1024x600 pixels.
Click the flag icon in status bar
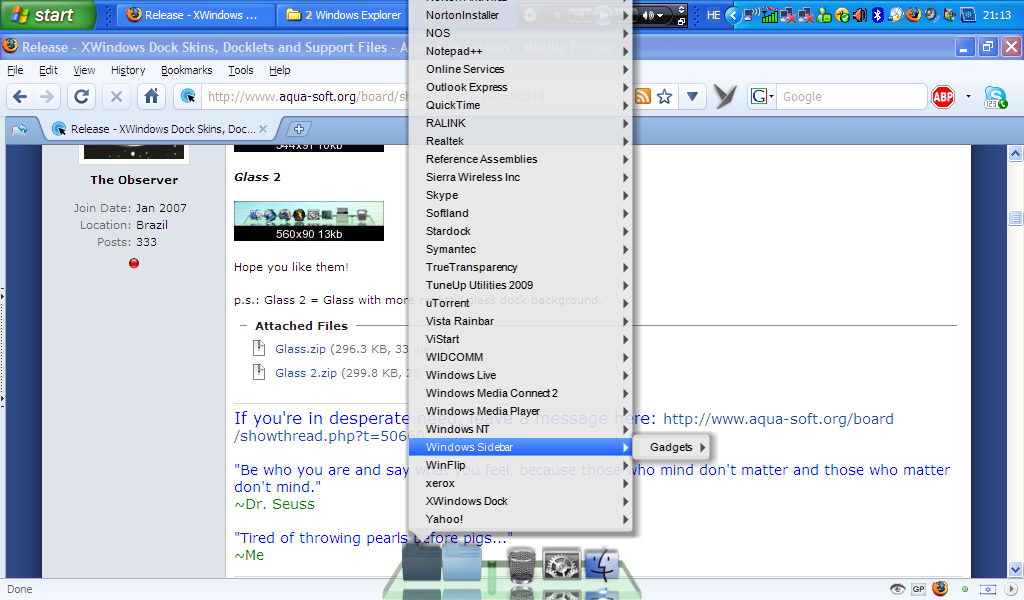[987, 589]
